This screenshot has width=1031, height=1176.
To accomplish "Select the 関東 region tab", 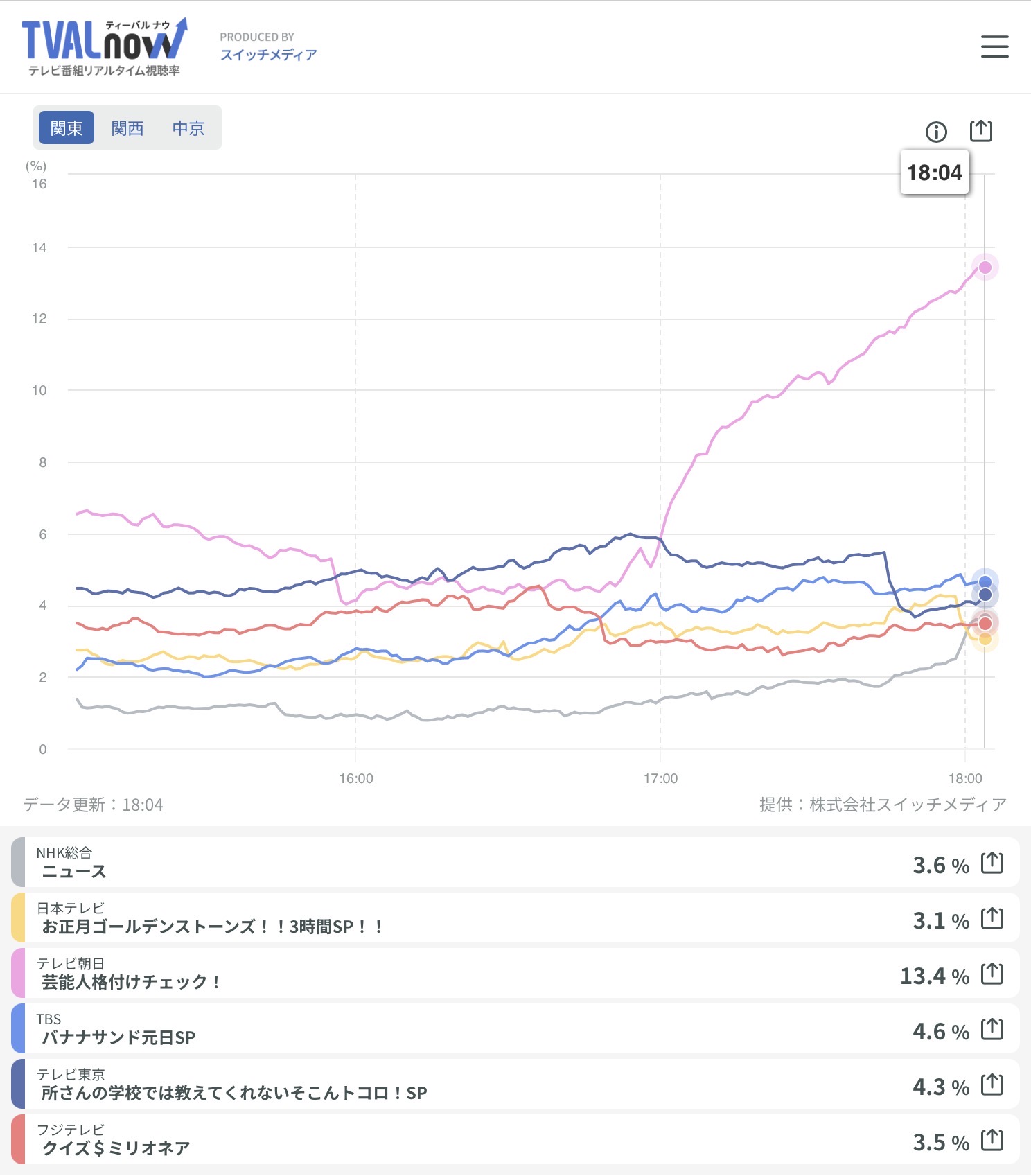I will [67, 128].
